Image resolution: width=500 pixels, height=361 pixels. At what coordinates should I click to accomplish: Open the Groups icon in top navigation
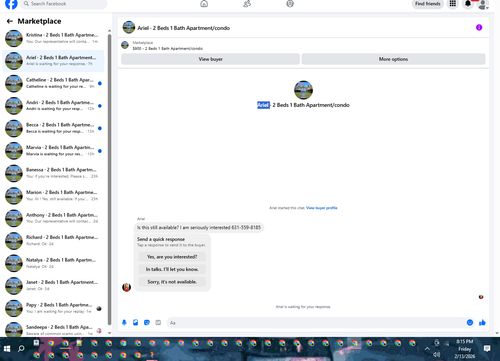pyautogui.click(x=290, y=4)
